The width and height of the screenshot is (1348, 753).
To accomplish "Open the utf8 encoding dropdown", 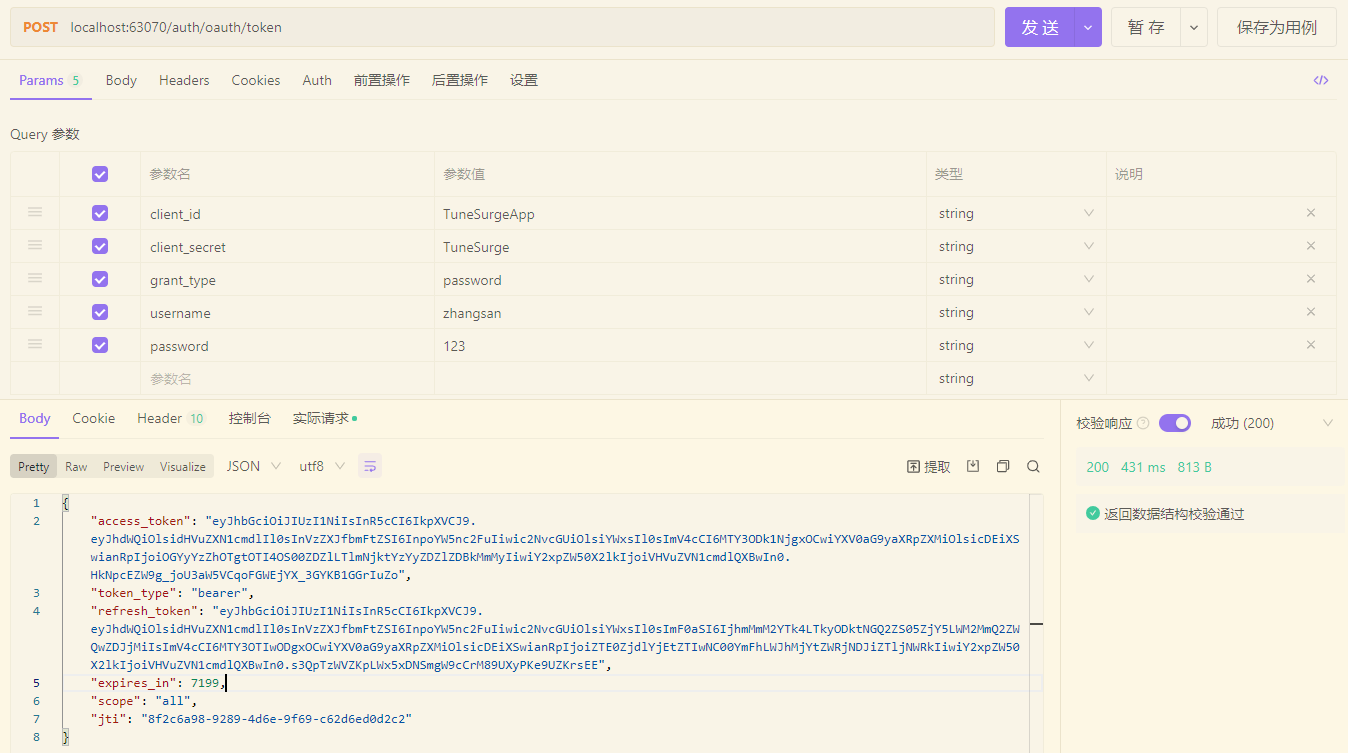I will pyautogui.click(x=322, y=466).
